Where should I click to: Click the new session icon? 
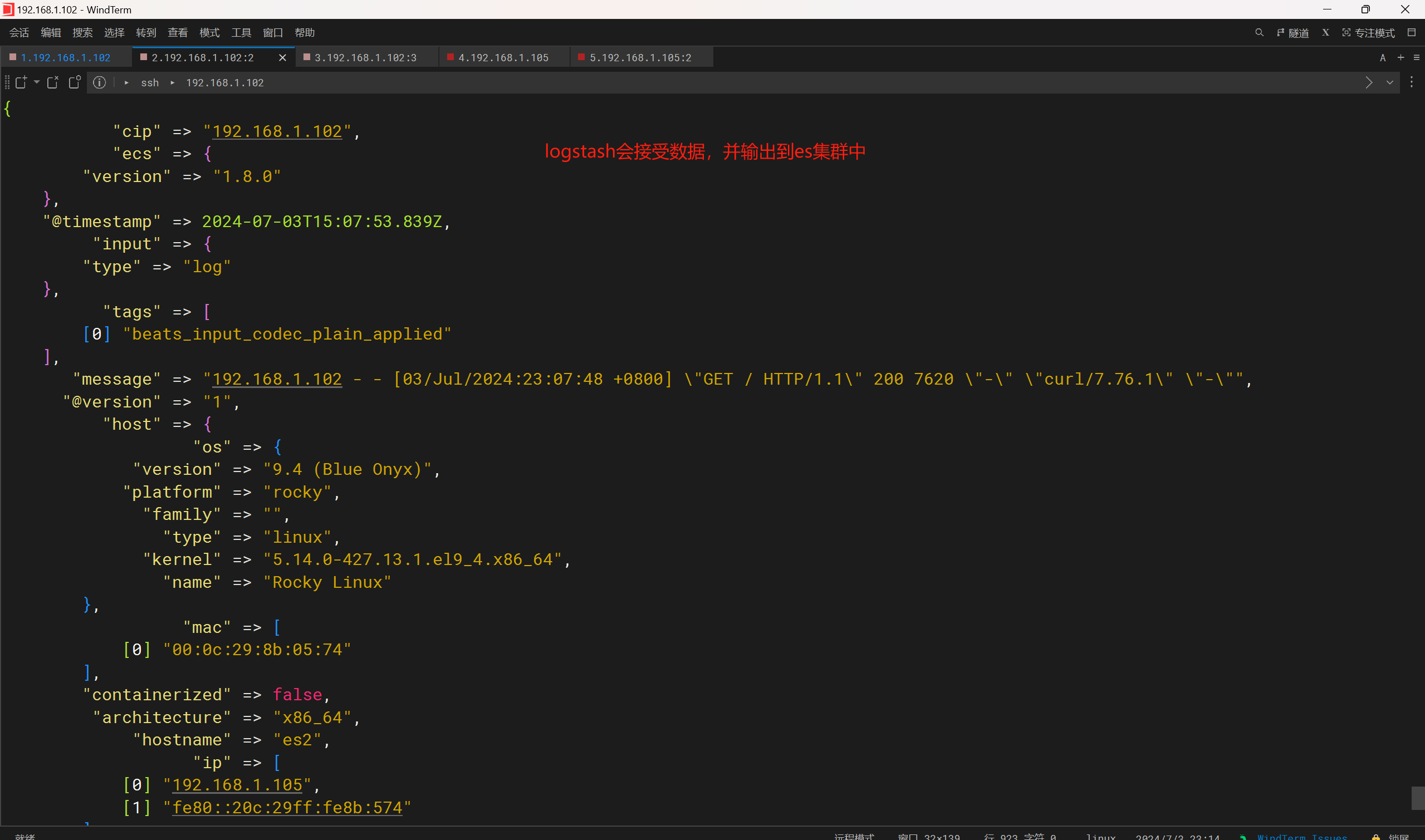pos(21,82)
